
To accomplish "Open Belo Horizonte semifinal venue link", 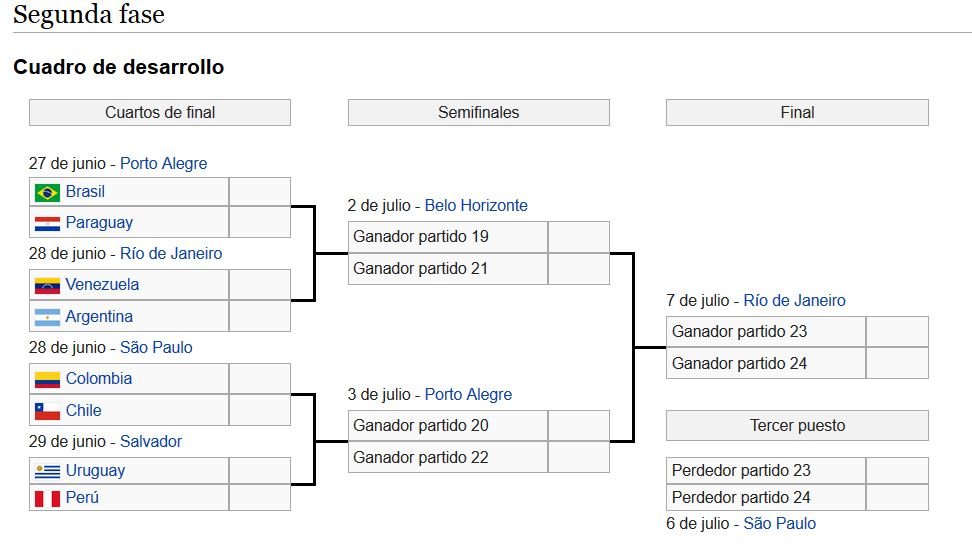I will (476, 206).
